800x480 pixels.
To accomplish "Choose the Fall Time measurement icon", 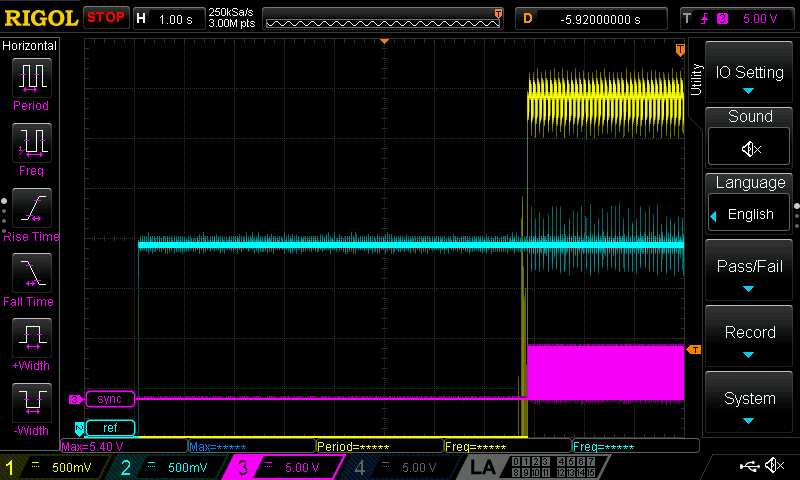I will [x=30, y=273].
